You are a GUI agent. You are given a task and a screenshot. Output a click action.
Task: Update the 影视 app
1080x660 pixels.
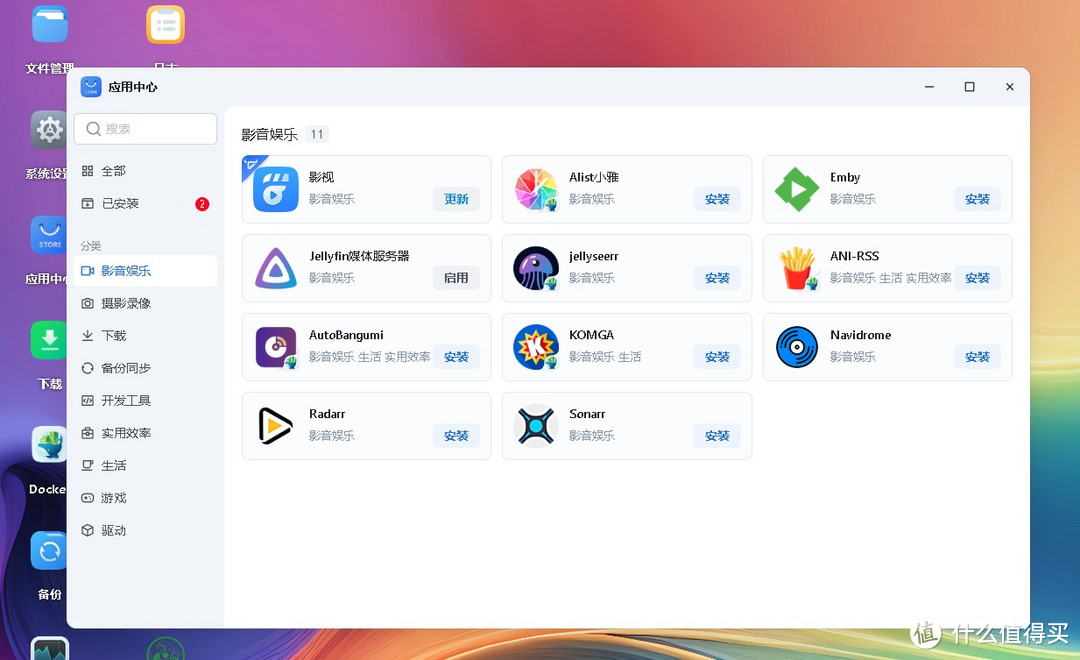point(456,199)
